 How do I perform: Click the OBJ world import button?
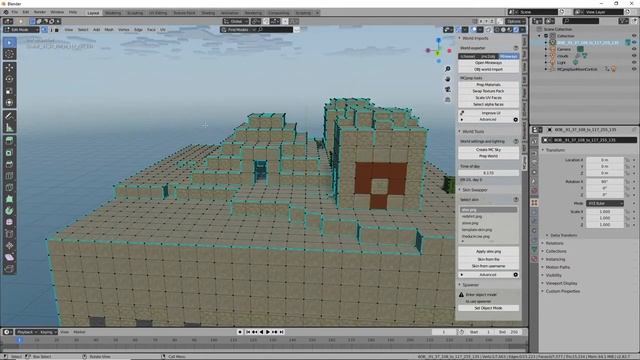point(489,69)
